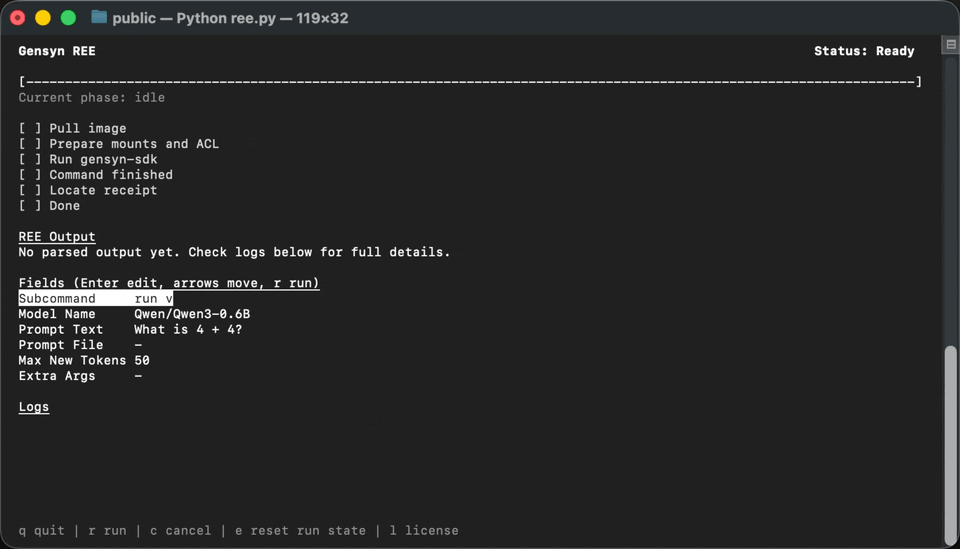The image size is (960, 549).
Task: Open the l license footer link
Action: (x=424, y=530)
